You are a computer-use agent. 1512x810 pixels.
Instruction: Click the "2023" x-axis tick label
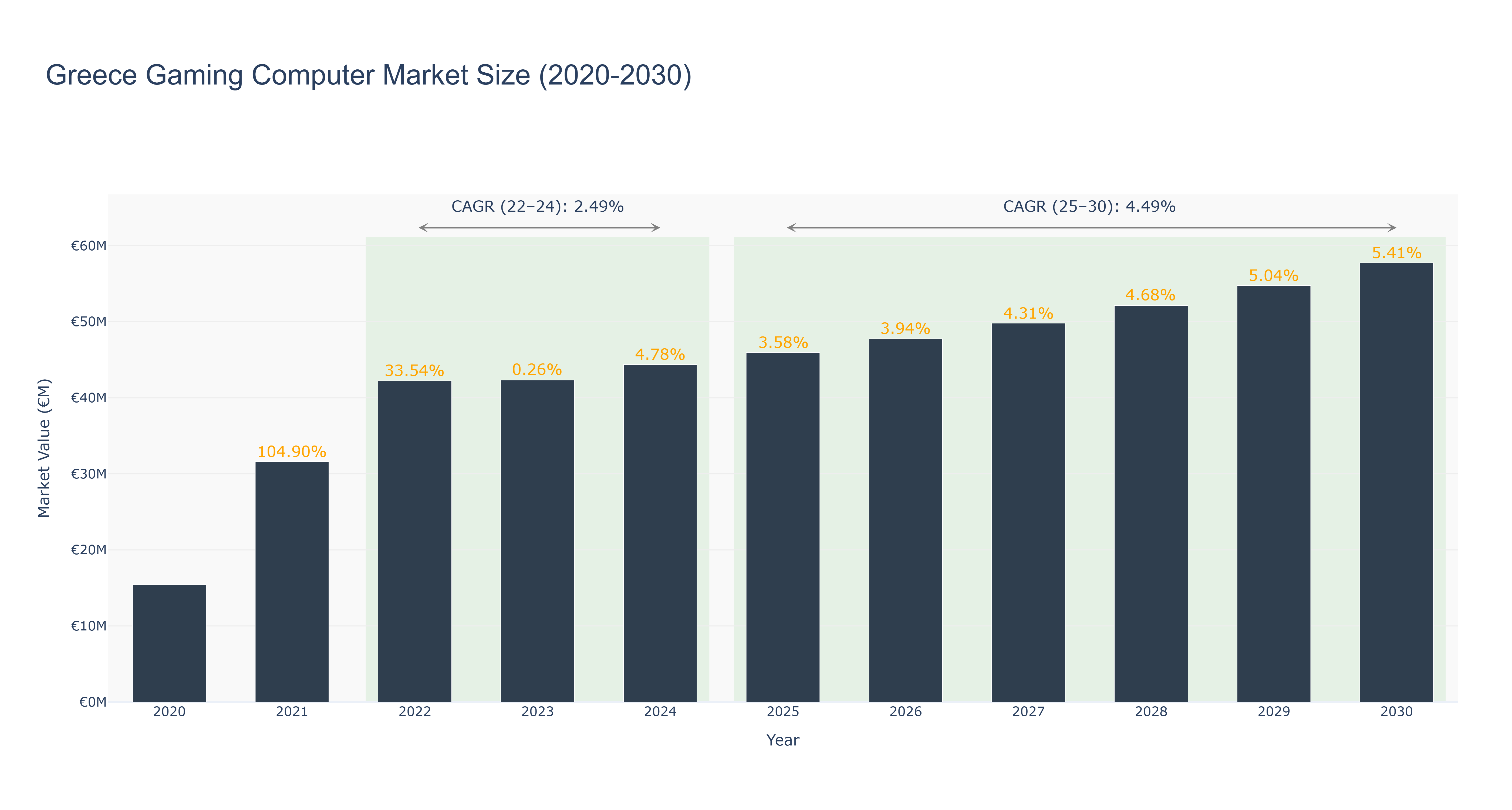click(x=537, y=712)
